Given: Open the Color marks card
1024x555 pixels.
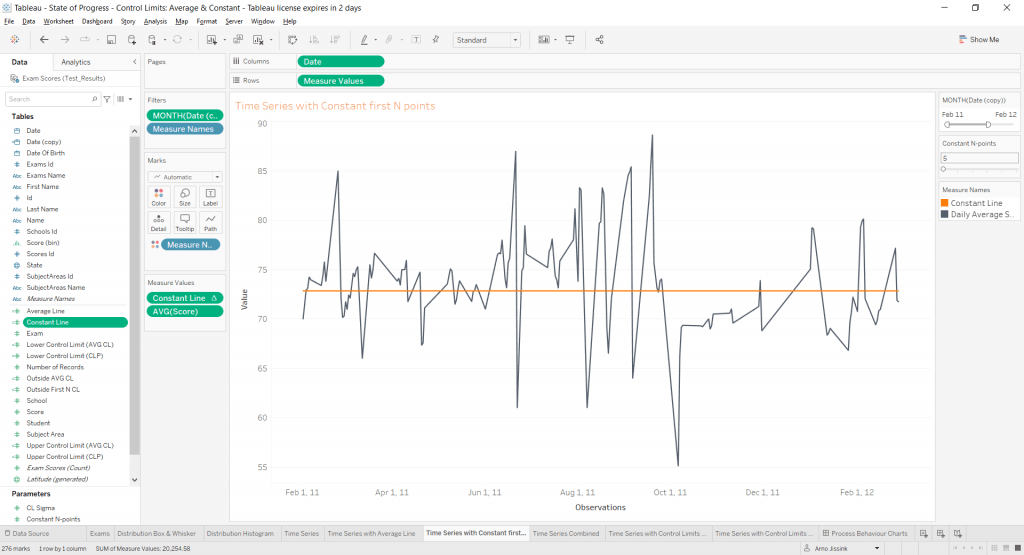Looking at the screenshot, I should (159, 196).
